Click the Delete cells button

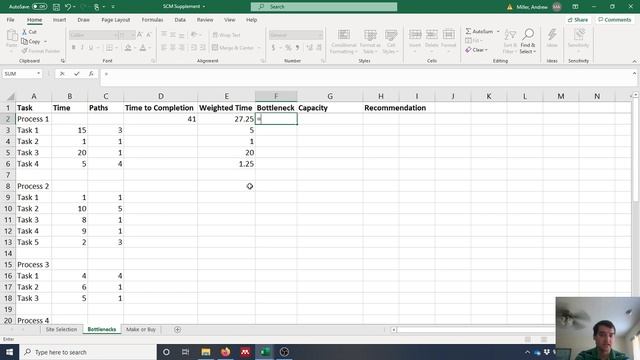tap(431, 39)
